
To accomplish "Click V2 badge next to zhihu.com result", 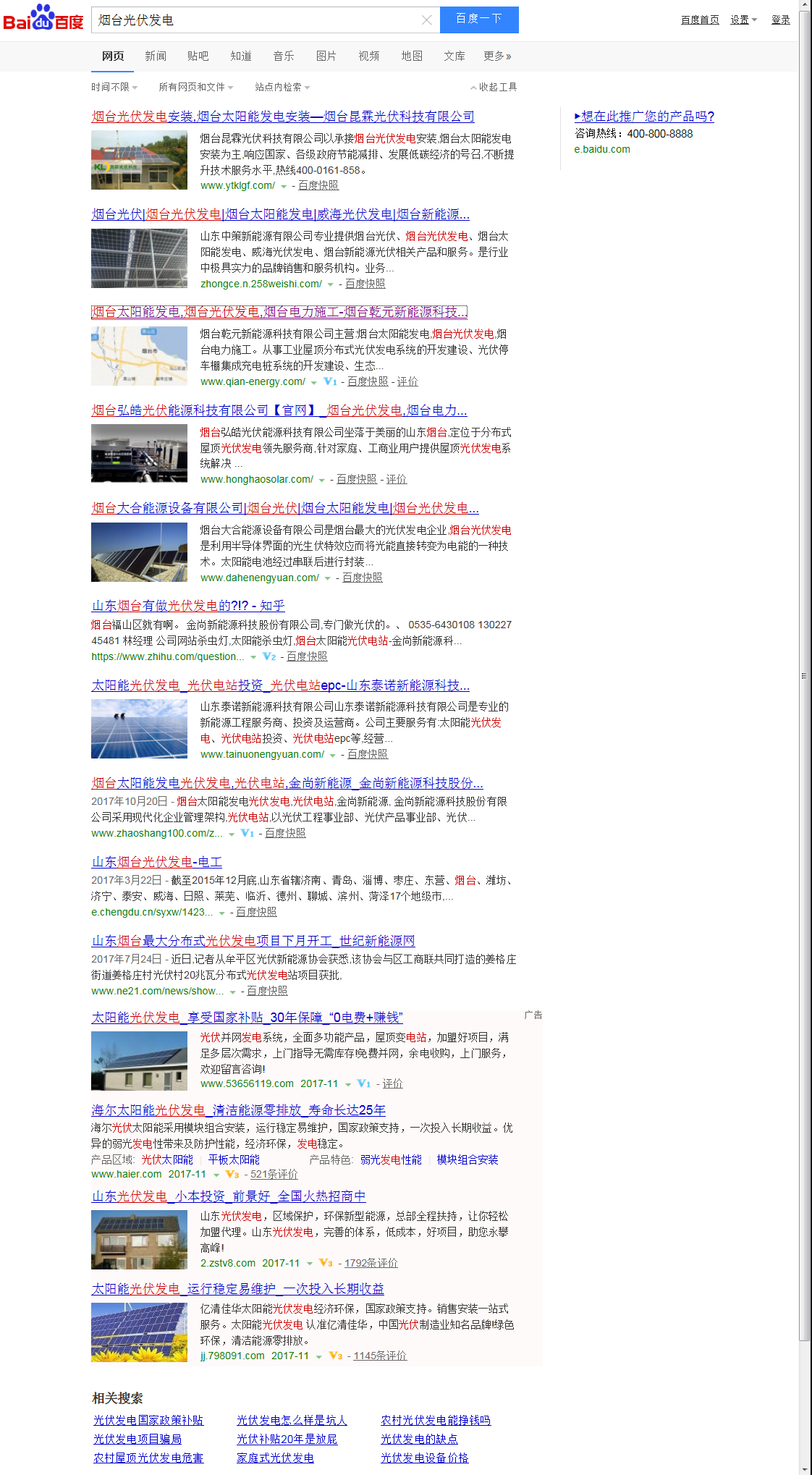I will click(x=269, y=656).
